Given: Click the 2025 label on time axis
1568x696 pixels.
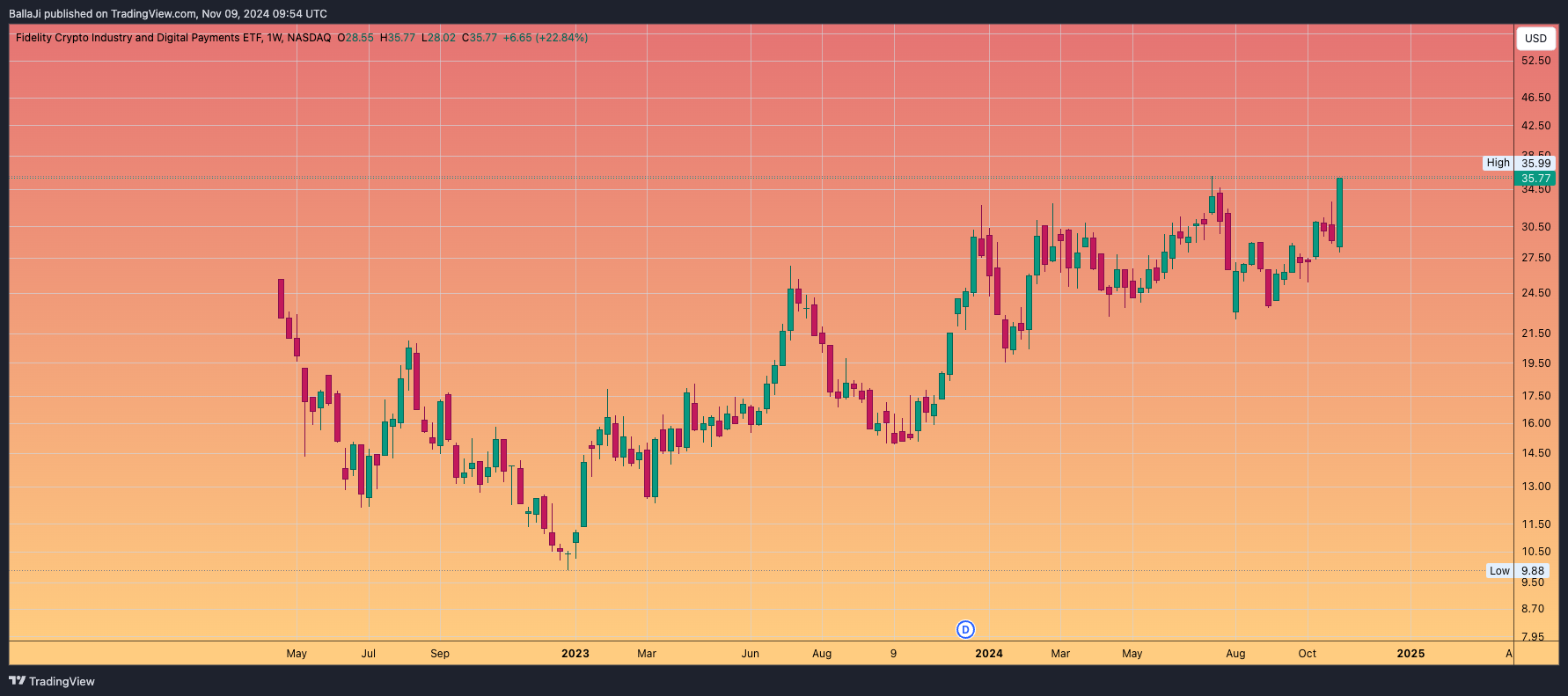Looking at the screenshot, I should [1410, 653].
